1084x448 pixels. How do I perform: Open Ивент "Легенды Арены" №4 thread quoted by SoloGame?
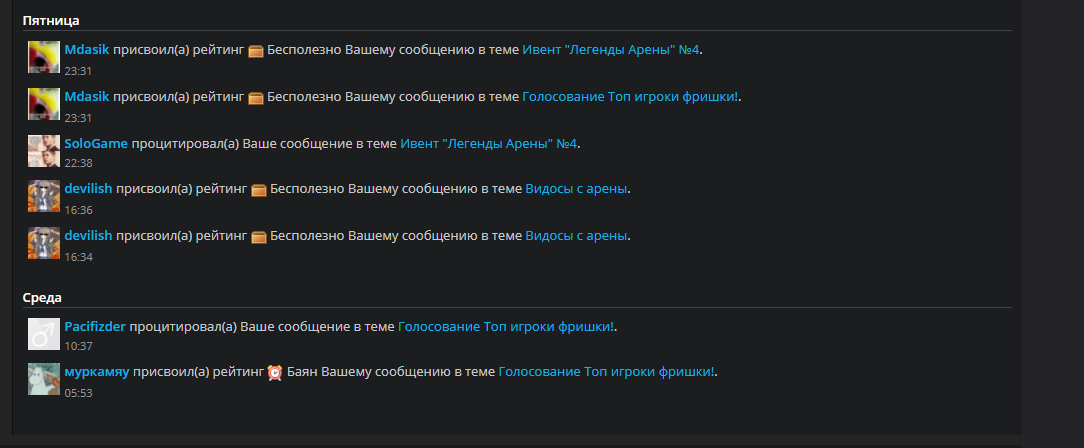[x=489, y=144]
